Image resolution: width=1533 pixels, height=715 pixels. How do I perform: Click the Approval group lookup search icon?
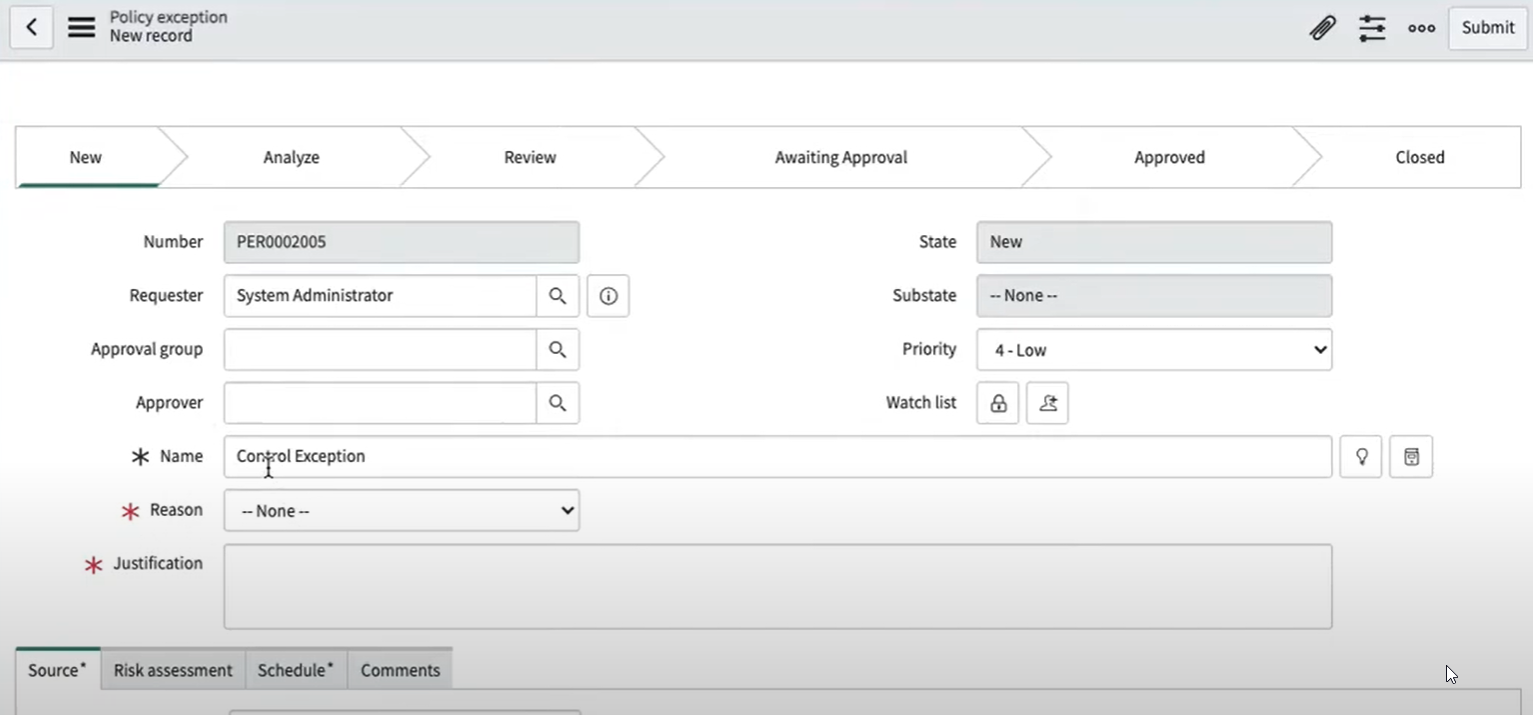pyautogui.click(x=558, y=350)
